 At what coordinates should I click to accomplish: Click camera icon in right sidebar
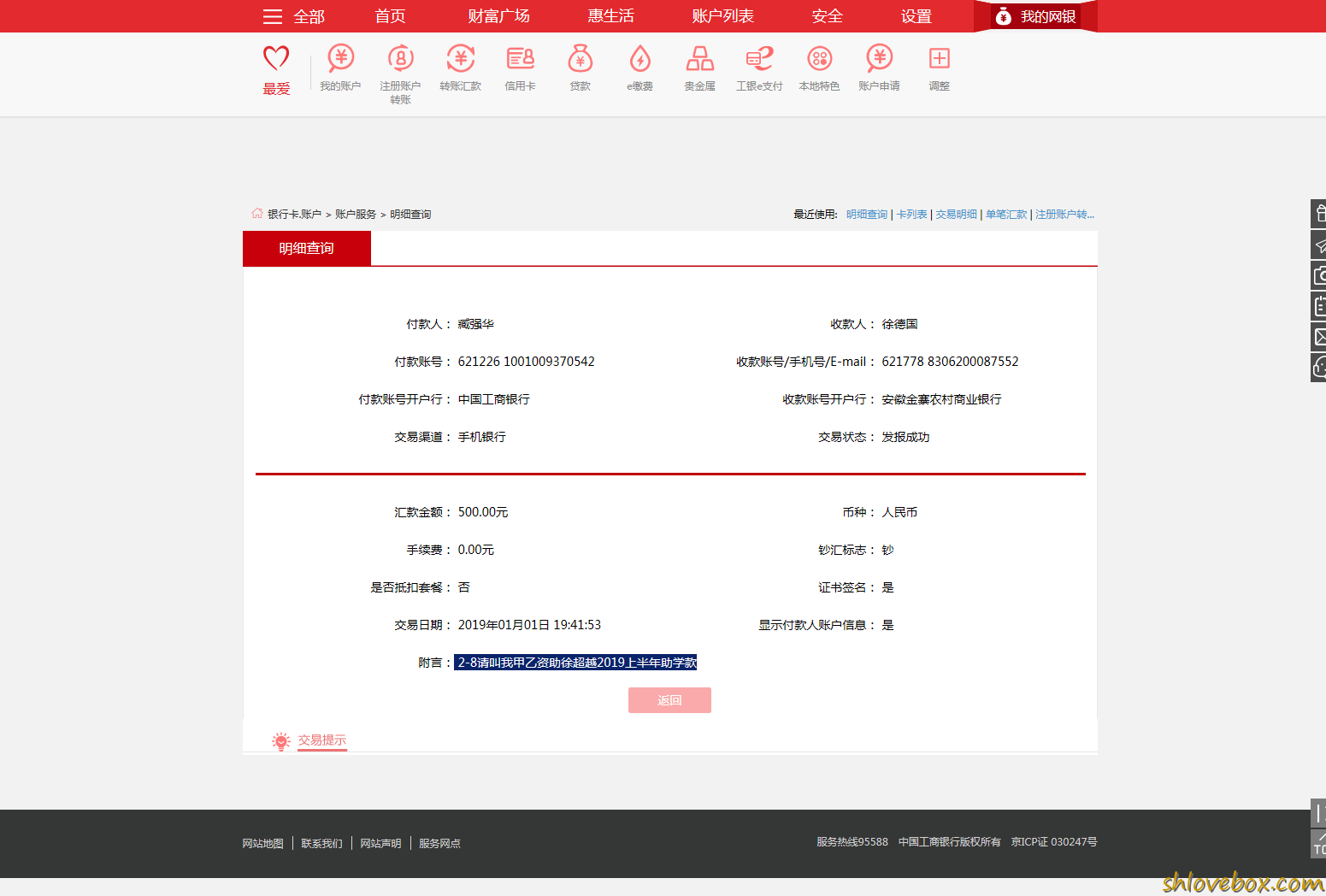pyautogui.click(x=1319, y=275)
